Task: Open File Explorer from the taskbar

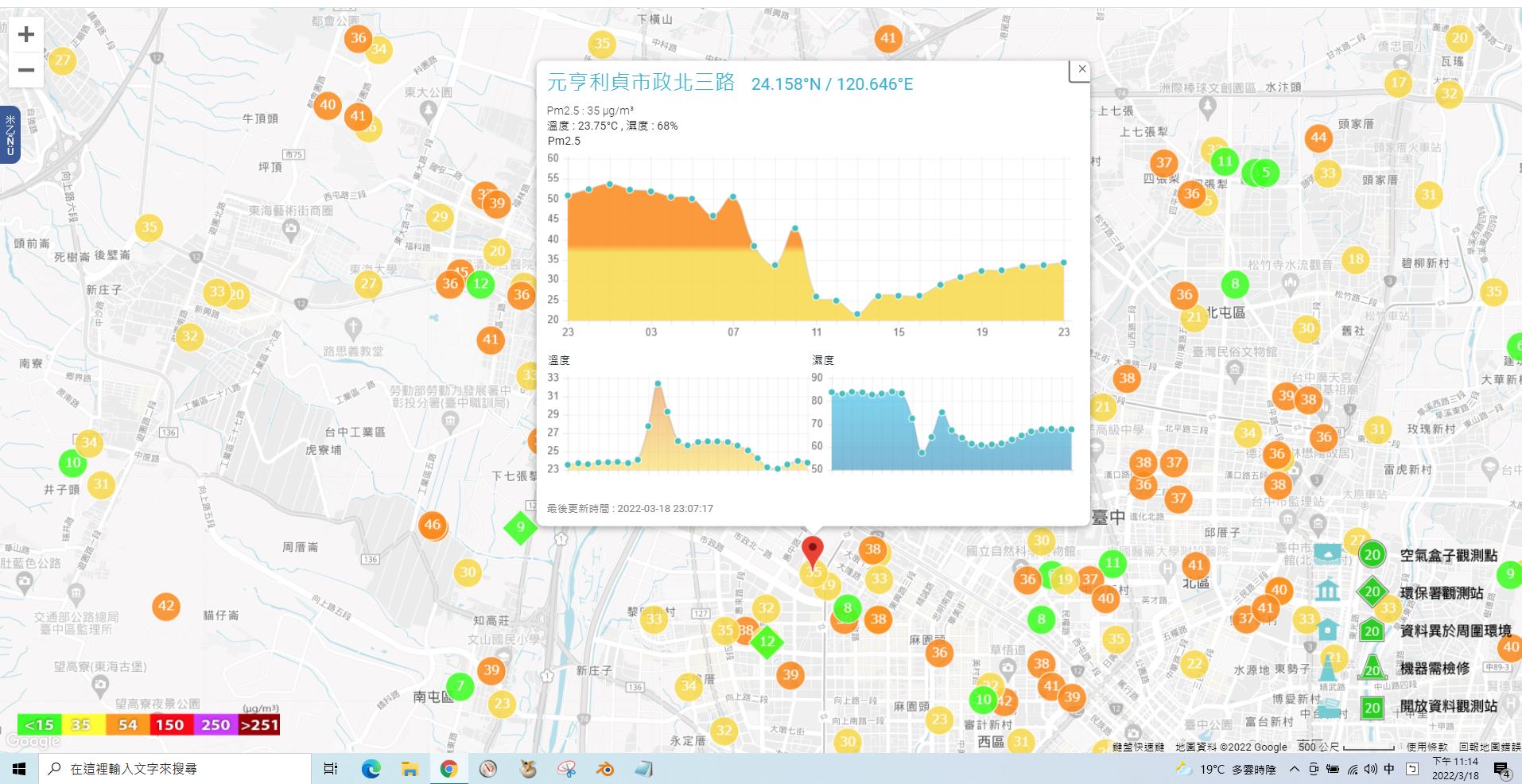Action: [x=410, y=769]
